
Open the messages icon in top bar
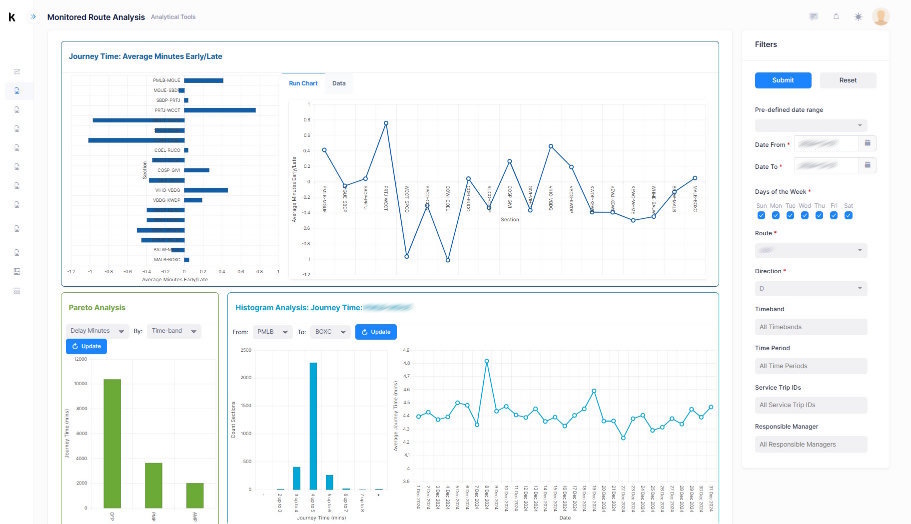click(x=813, y=16)
